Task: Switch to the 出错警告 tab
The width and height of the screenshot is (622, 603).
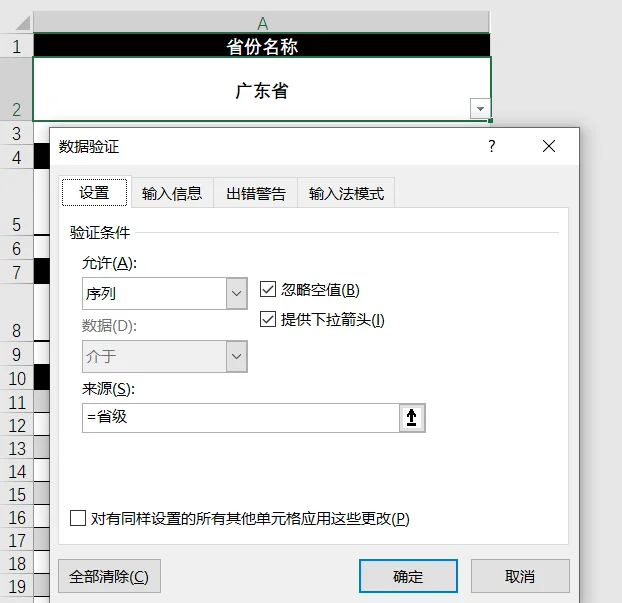Action: (256, 193)
